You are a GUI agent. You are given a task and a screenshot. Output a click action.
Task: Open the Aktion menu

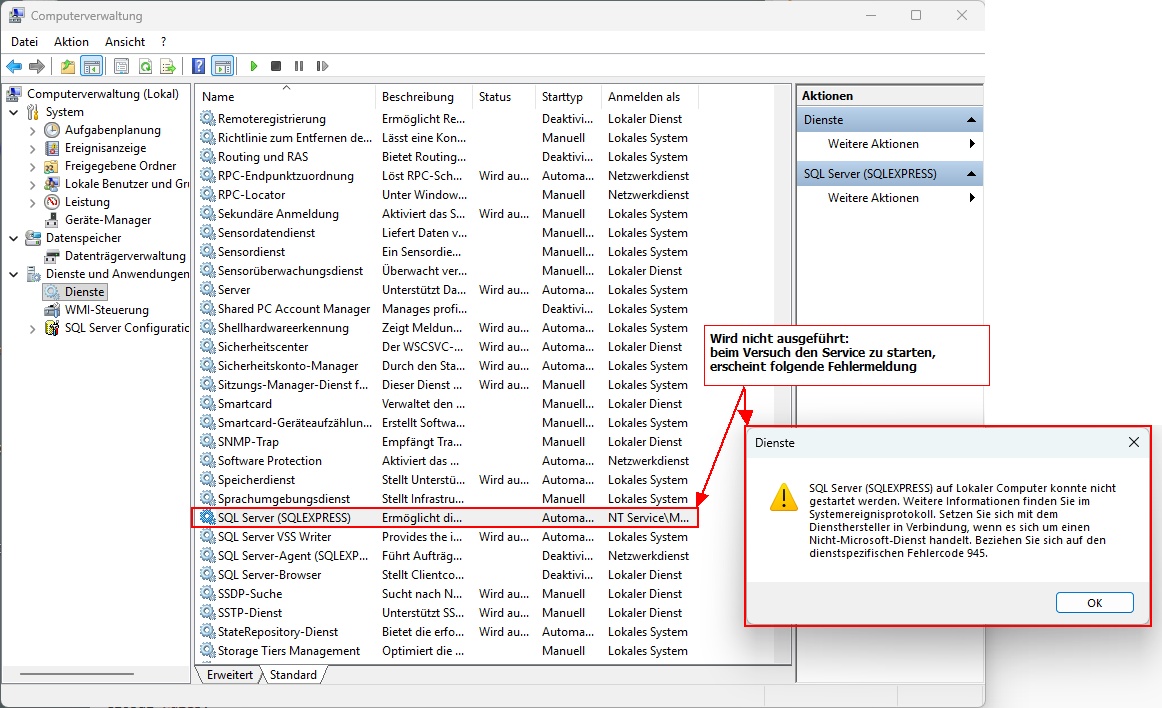[71, 42]
